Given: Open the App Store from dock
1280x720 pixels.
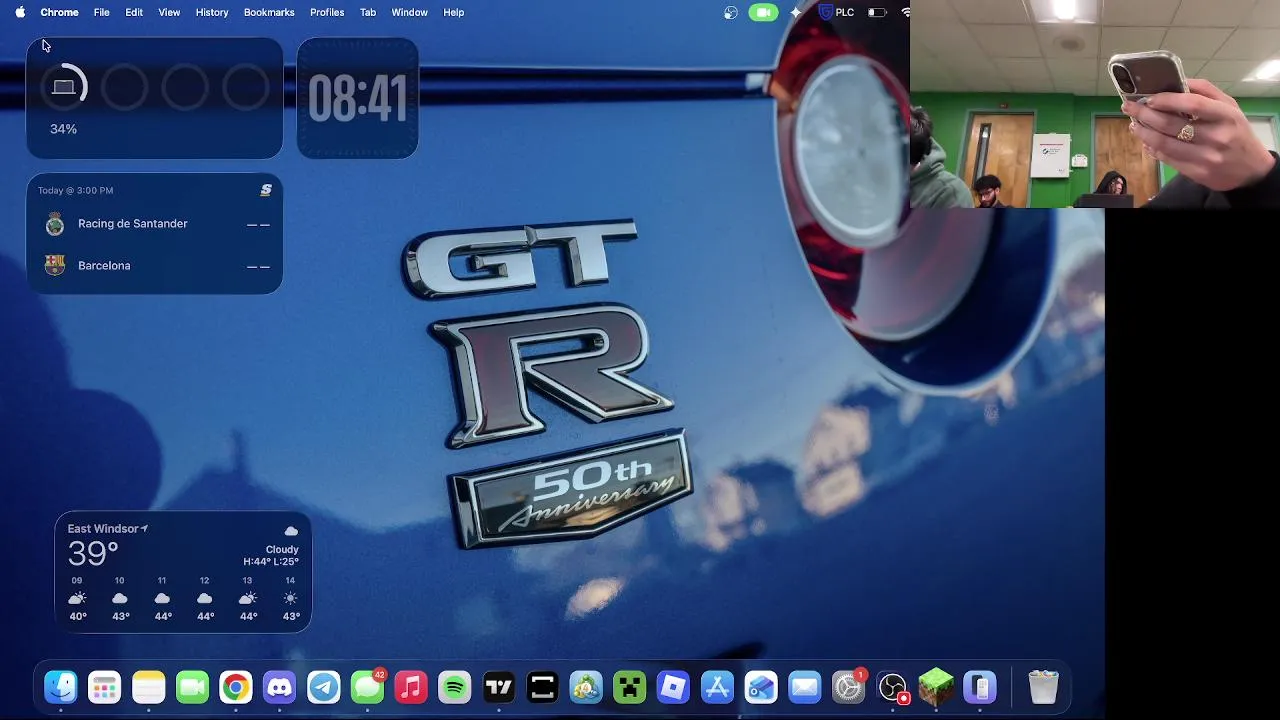Looking at the screenshot, I should coord(717,687).
